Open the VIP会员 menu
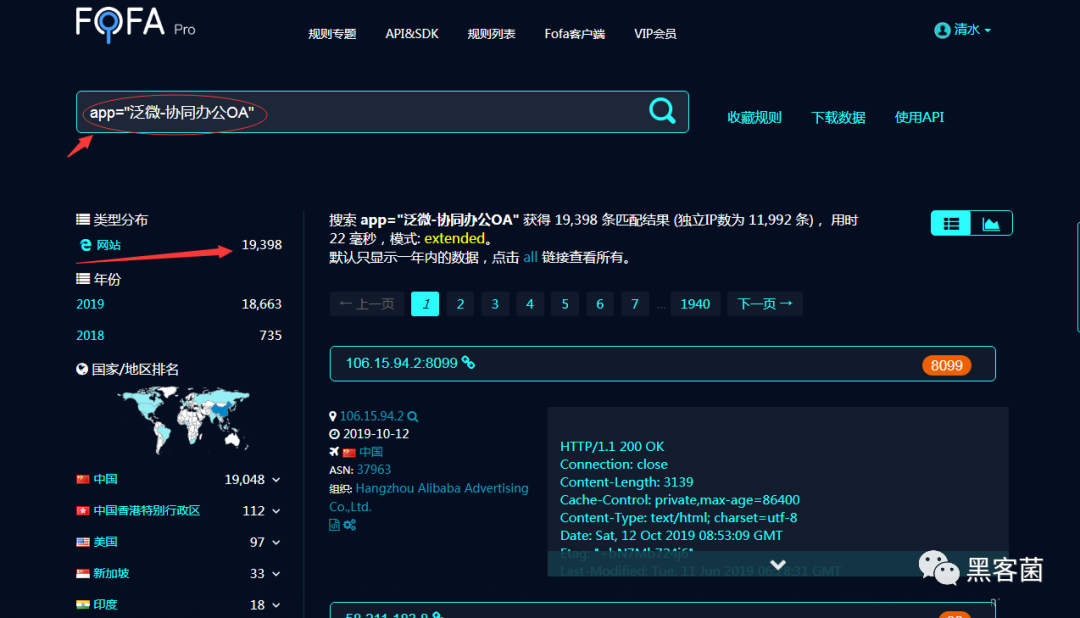Screen dimensions: 1080x618 point(655,34)
